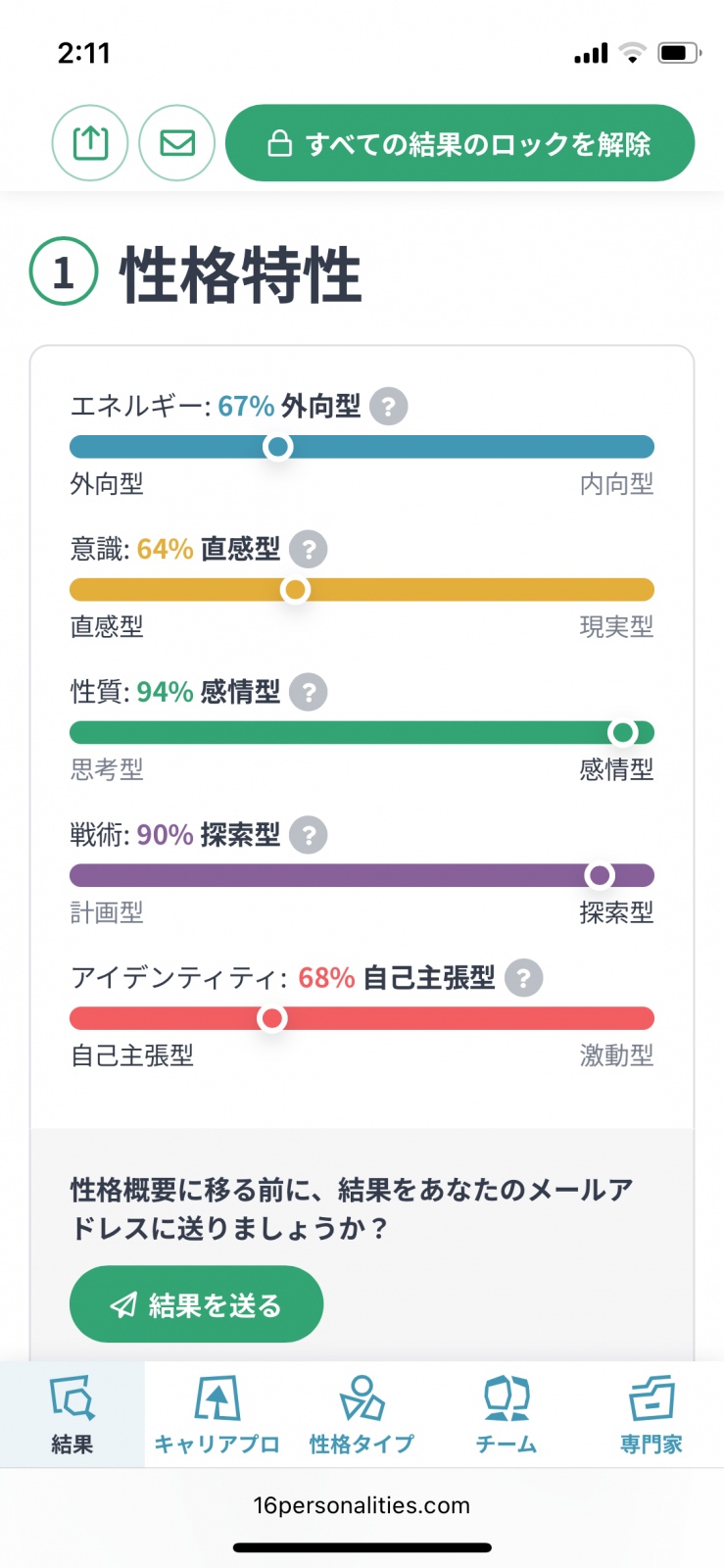Tap the 16personalities.com address bar
Image resolution: width=724 pixels, height=1568 pixels.
coord(362,1505)
